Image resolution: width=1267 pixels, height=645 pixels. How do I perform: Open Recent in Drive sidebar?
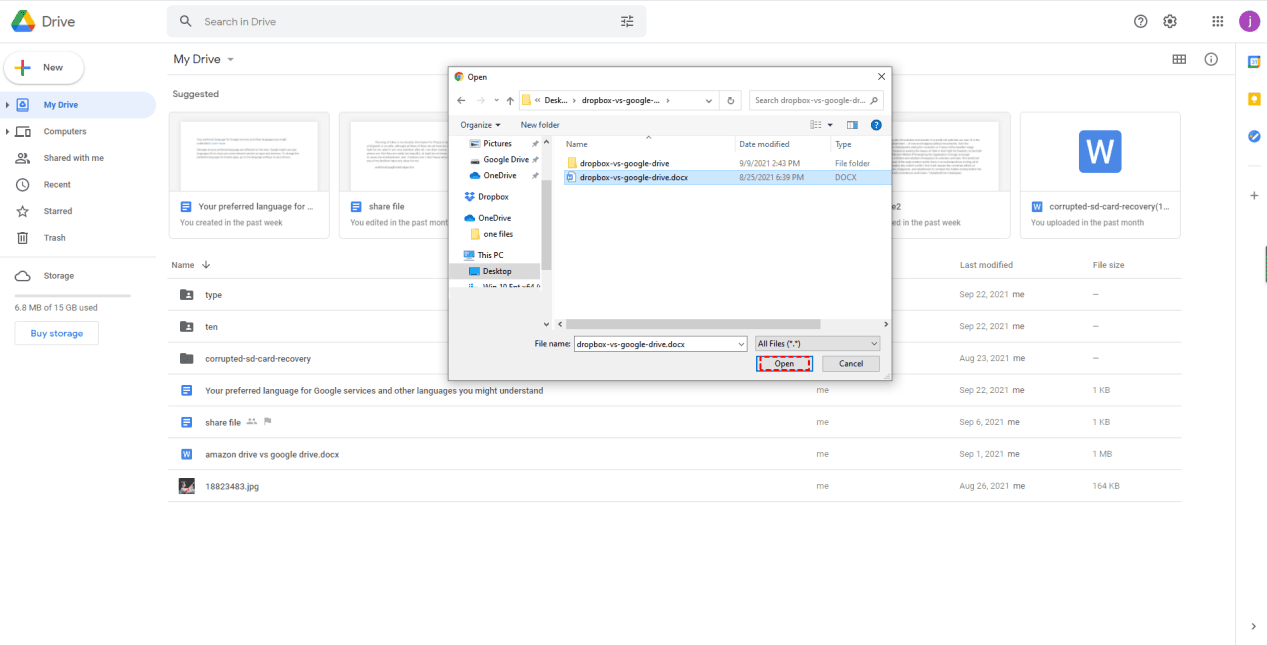57,185
